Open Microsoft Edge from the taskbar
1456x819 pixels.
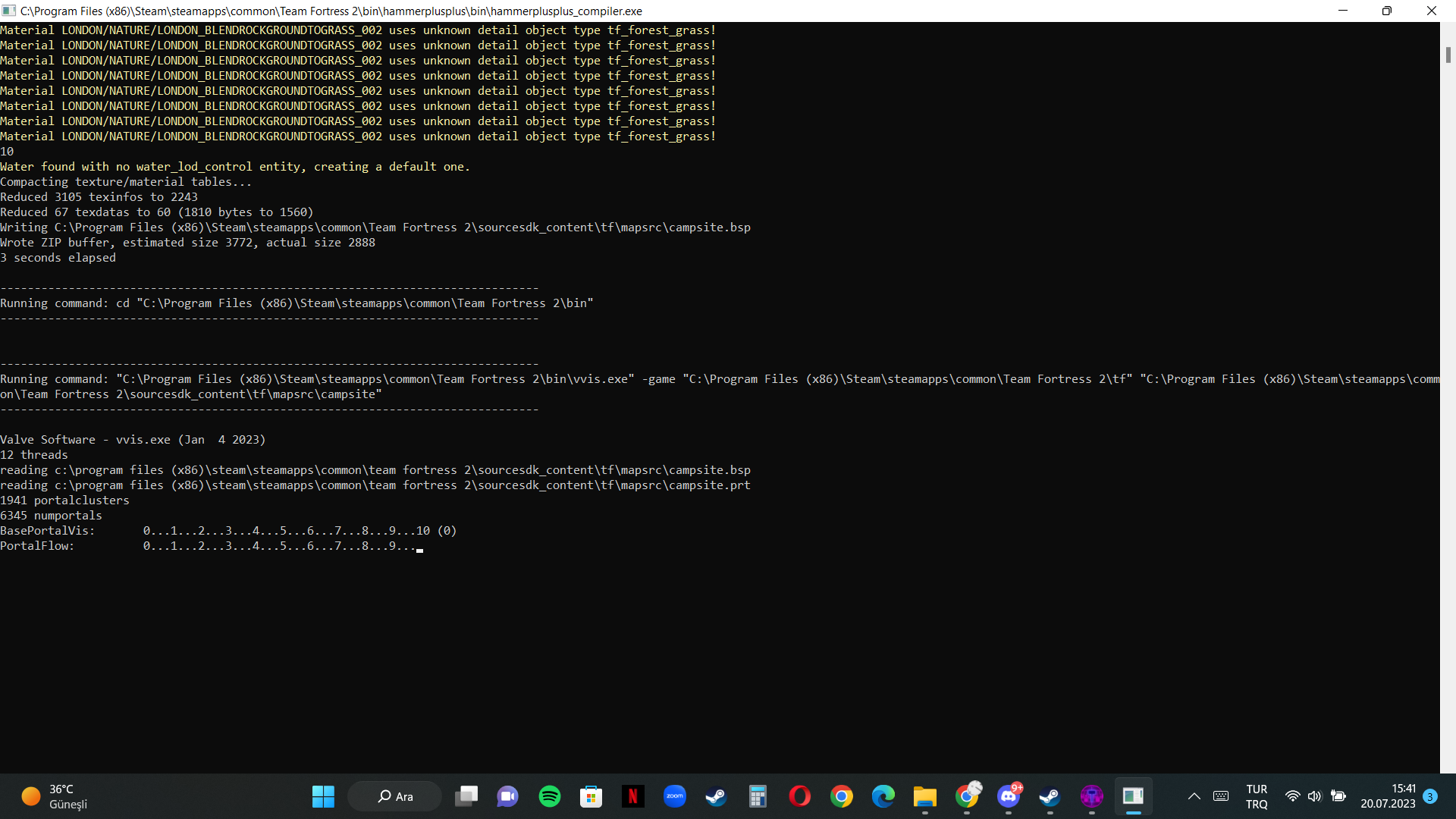tap(883, 796)
